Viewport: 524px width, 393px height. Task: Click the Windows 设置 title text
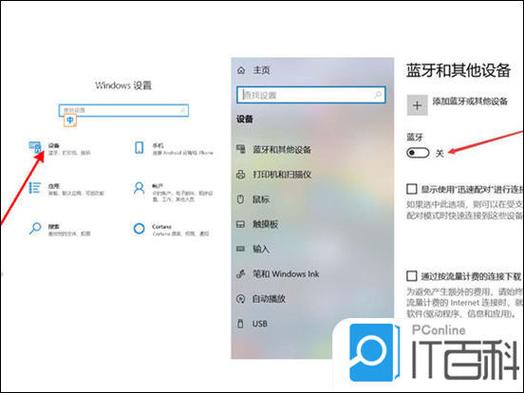[123, 86]
